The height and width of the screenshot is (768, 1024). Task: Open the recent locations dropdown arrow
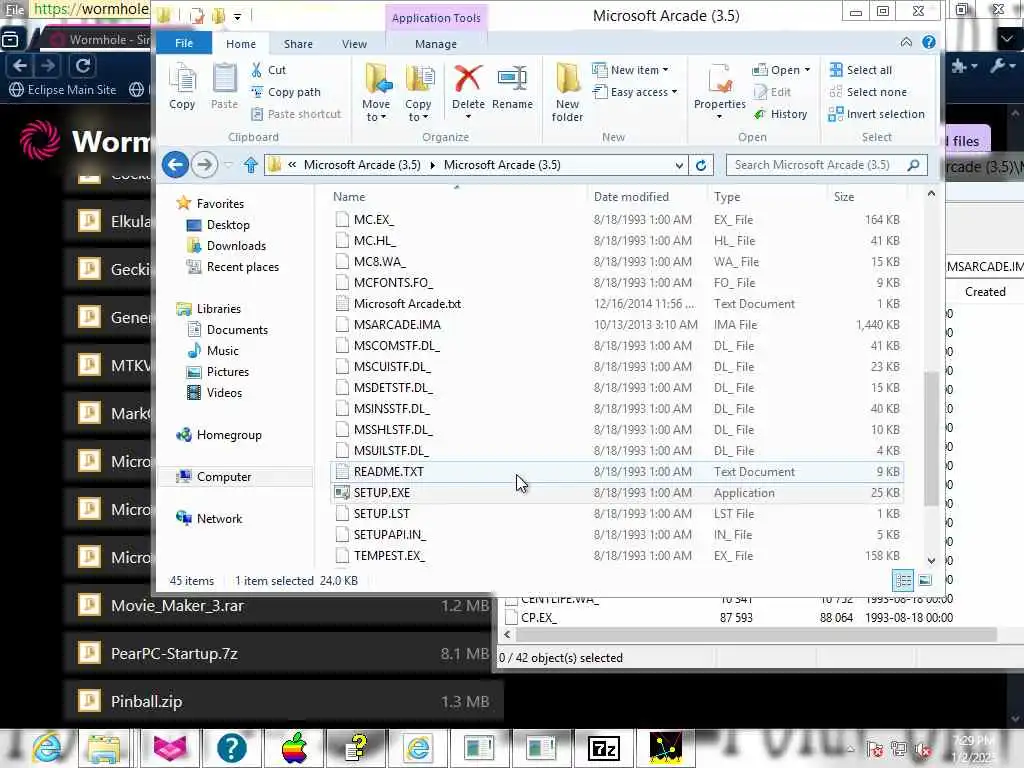point(229,165)
